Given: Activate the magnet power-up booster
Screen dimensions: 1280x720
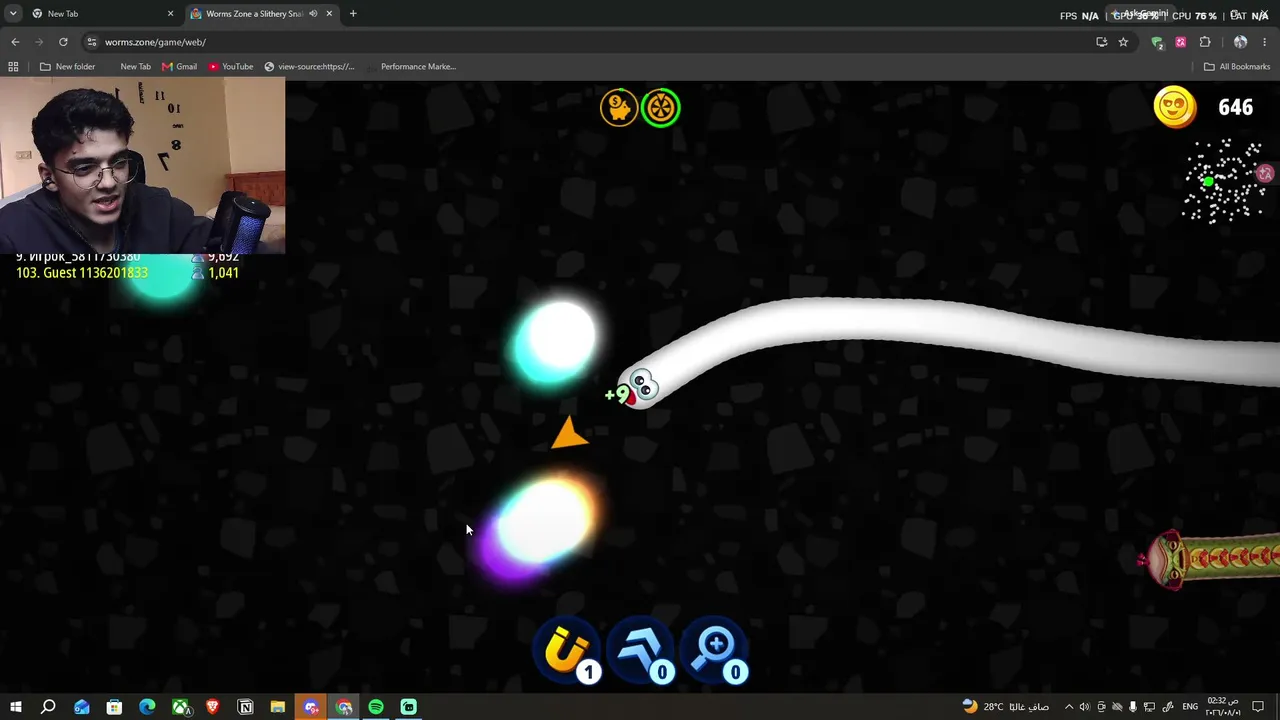Looking at the screenshot, I should [569, 652].
